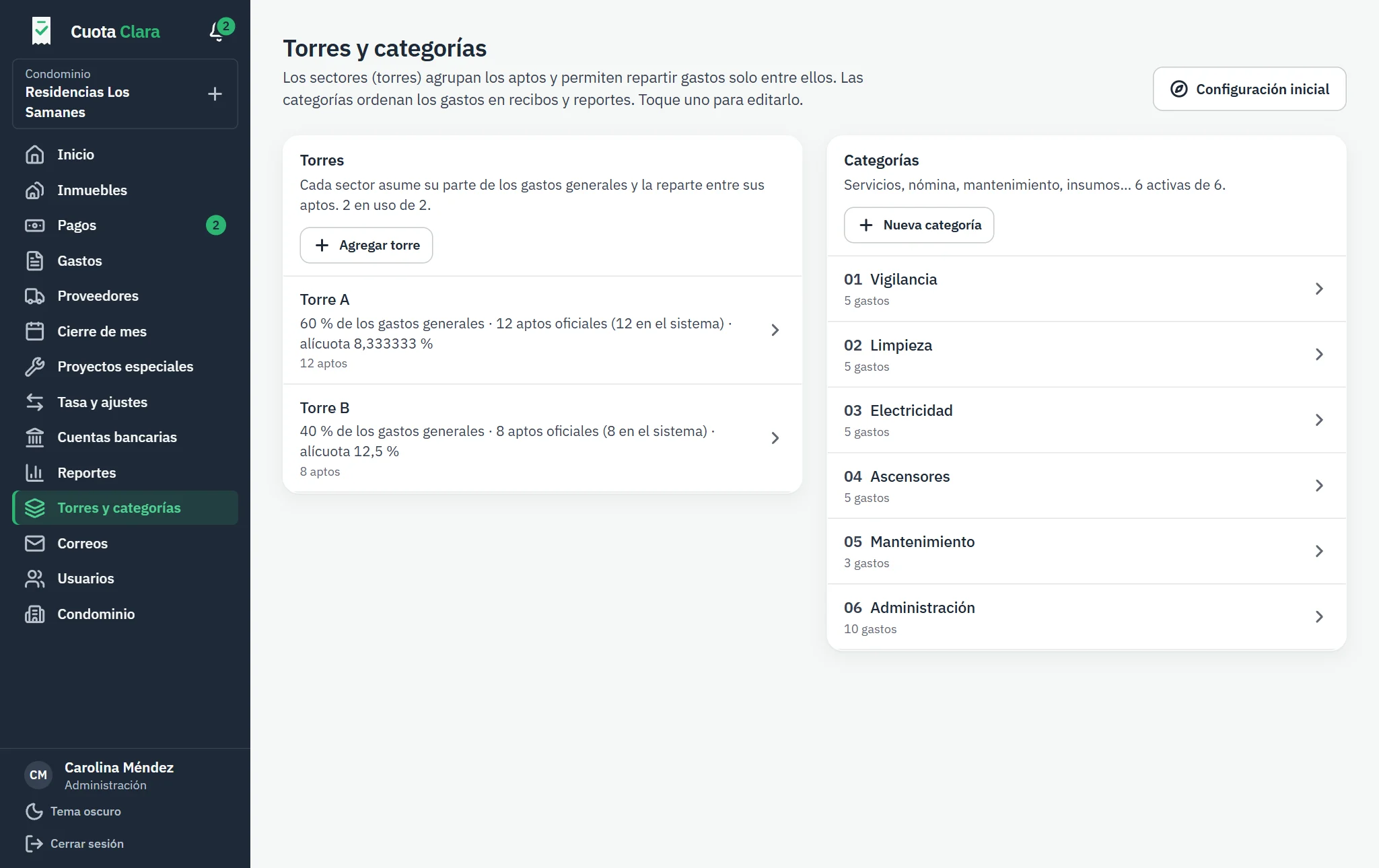Click Cerrar sesión to log out
The height and width of the screenshot is (868, 1379).
click(75, 844)
